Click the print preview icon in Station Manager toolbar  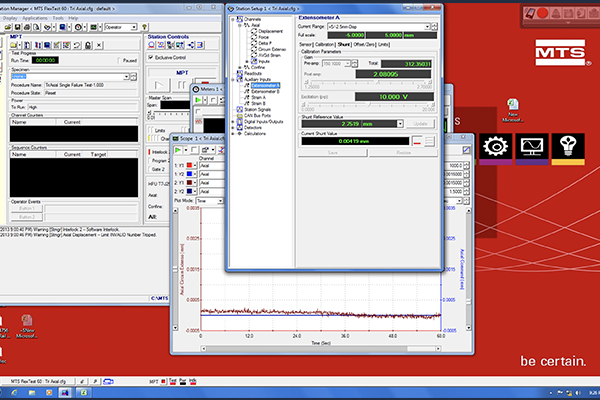pos(36,27)
